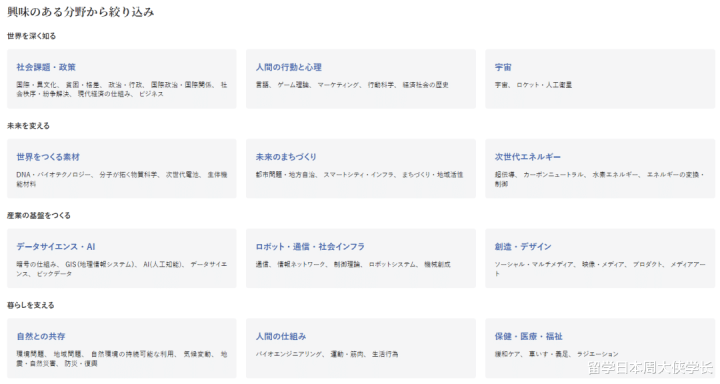
Task: Click the ロケット・人工衛星 keyword
Action: (544, 85)
